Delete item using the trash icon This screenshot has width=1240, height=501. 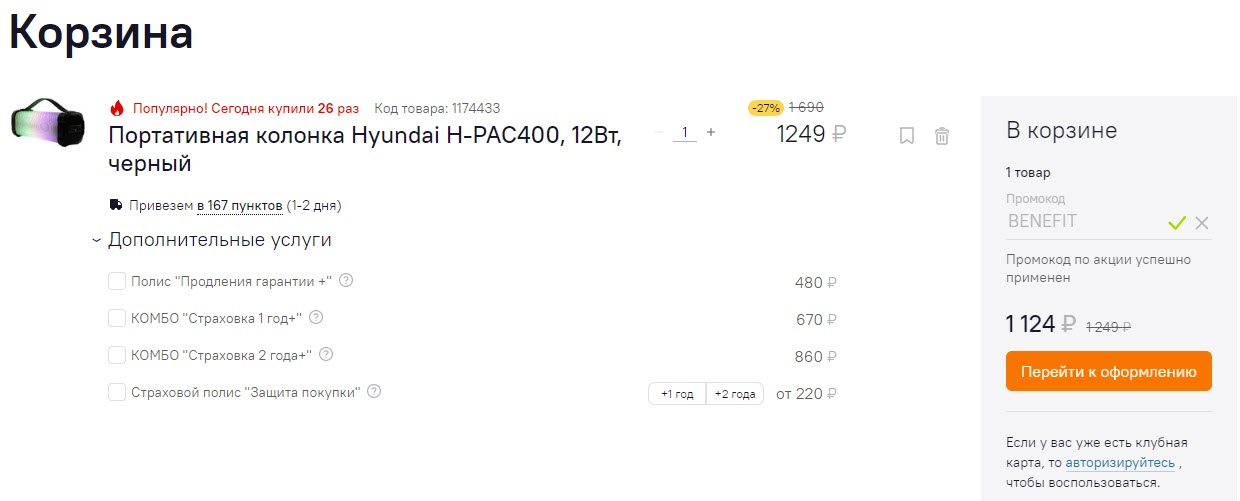(942, 136)
